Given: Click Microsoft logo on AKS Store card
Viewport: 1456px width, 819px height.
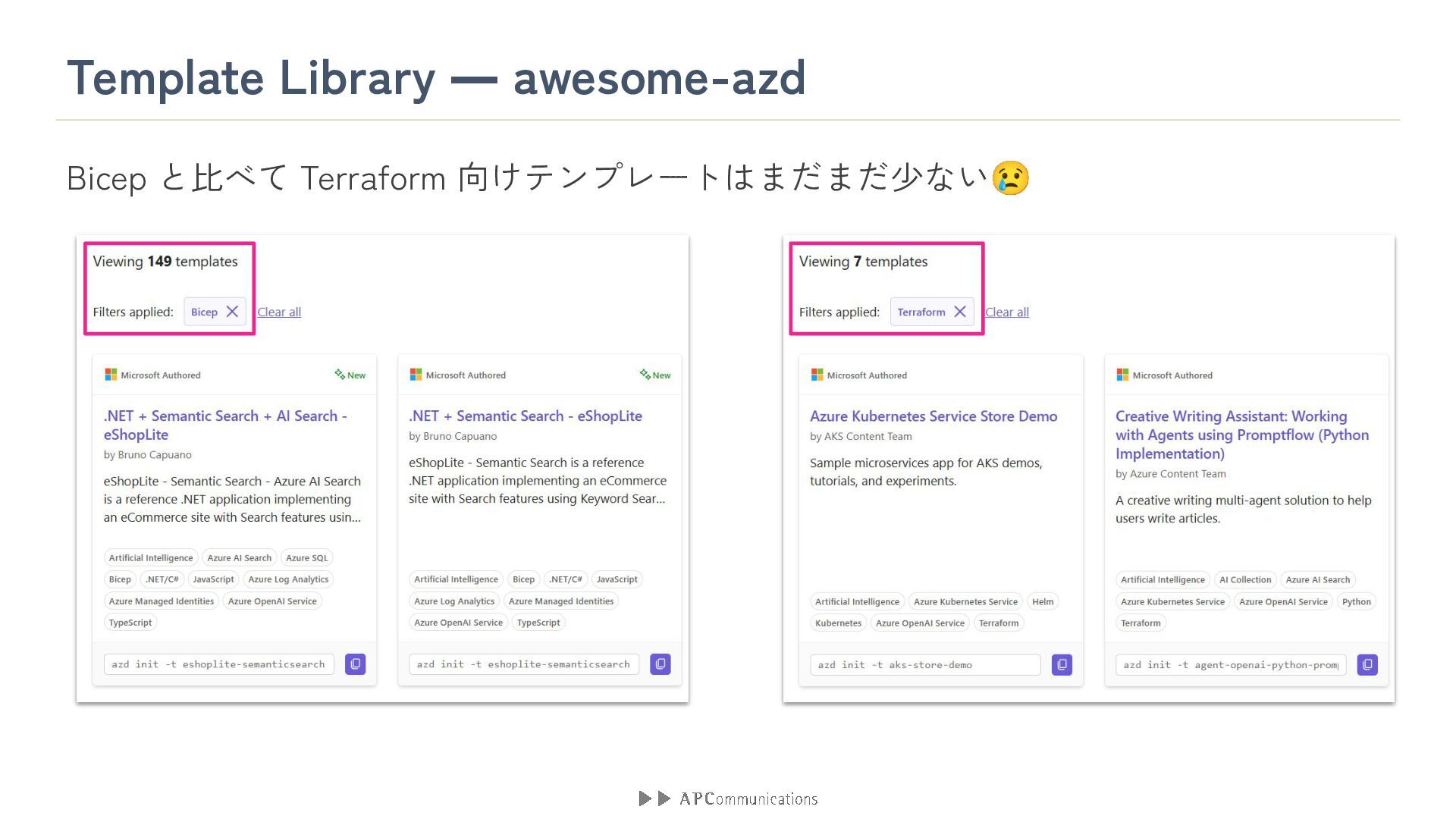Looking at the screenshot, I should 817,375.
